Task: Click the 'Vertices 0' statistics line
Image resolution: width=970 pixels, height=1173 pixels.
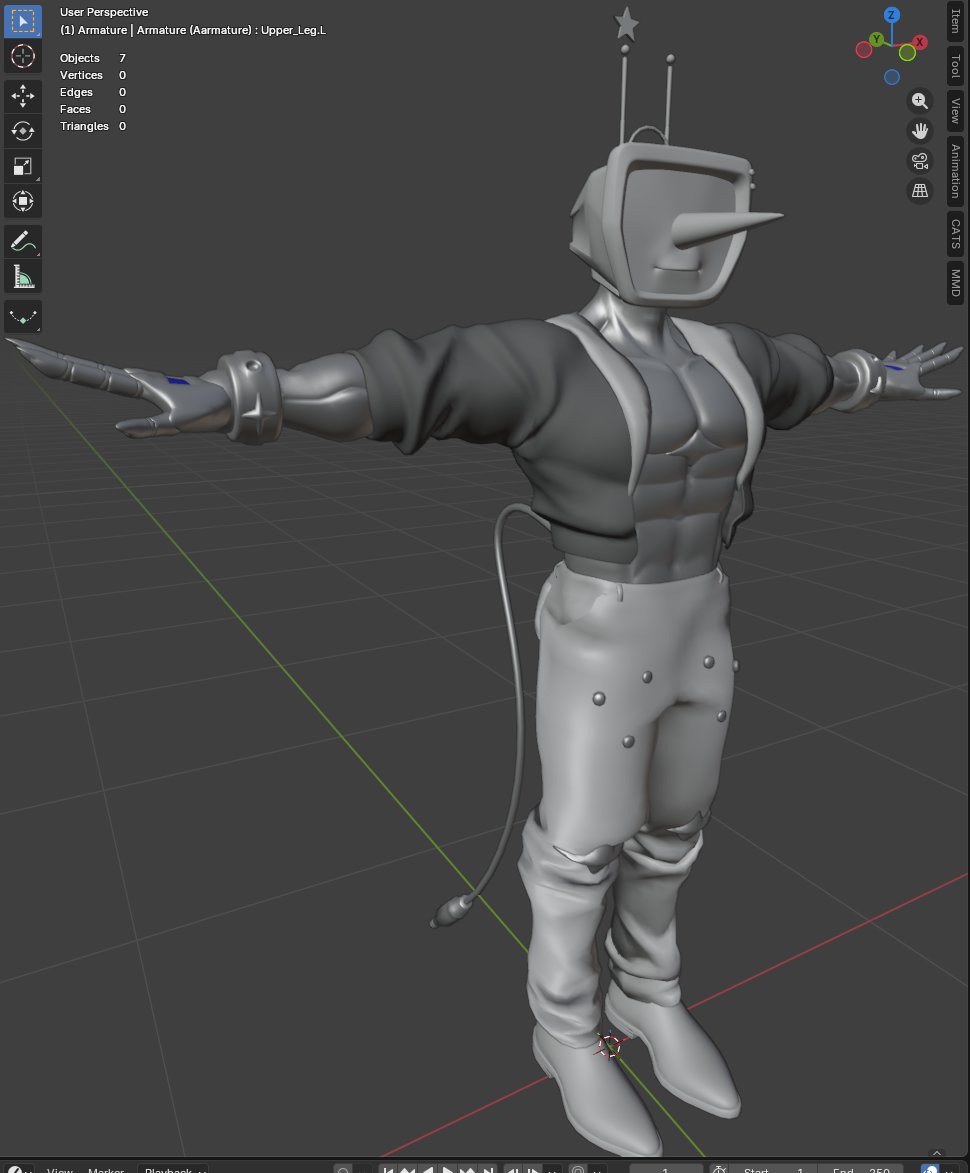Action: [93, 75]
